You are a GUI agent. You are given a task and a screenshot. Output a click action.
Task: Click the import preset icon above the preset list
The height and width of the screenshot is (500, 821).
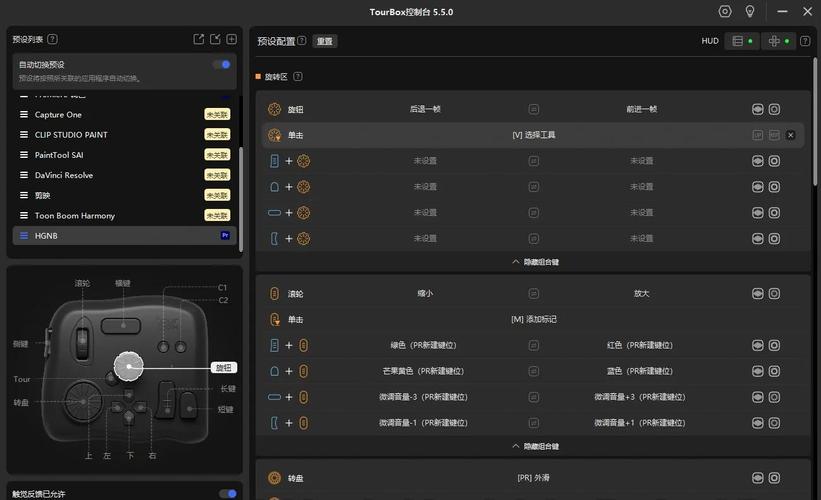point(215,39)
